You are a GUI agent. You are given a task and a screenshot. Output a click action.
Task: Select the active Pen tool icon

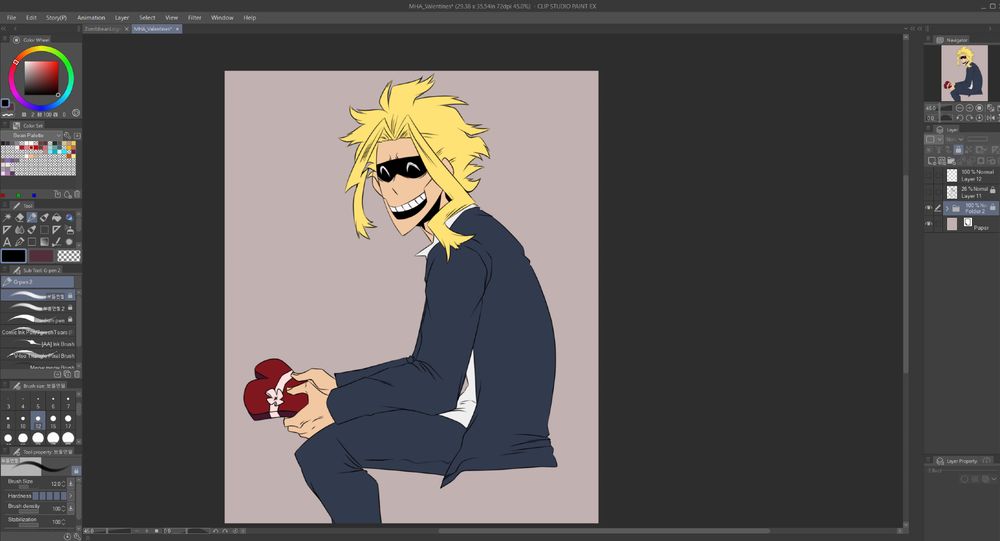(x=32, y=218)
